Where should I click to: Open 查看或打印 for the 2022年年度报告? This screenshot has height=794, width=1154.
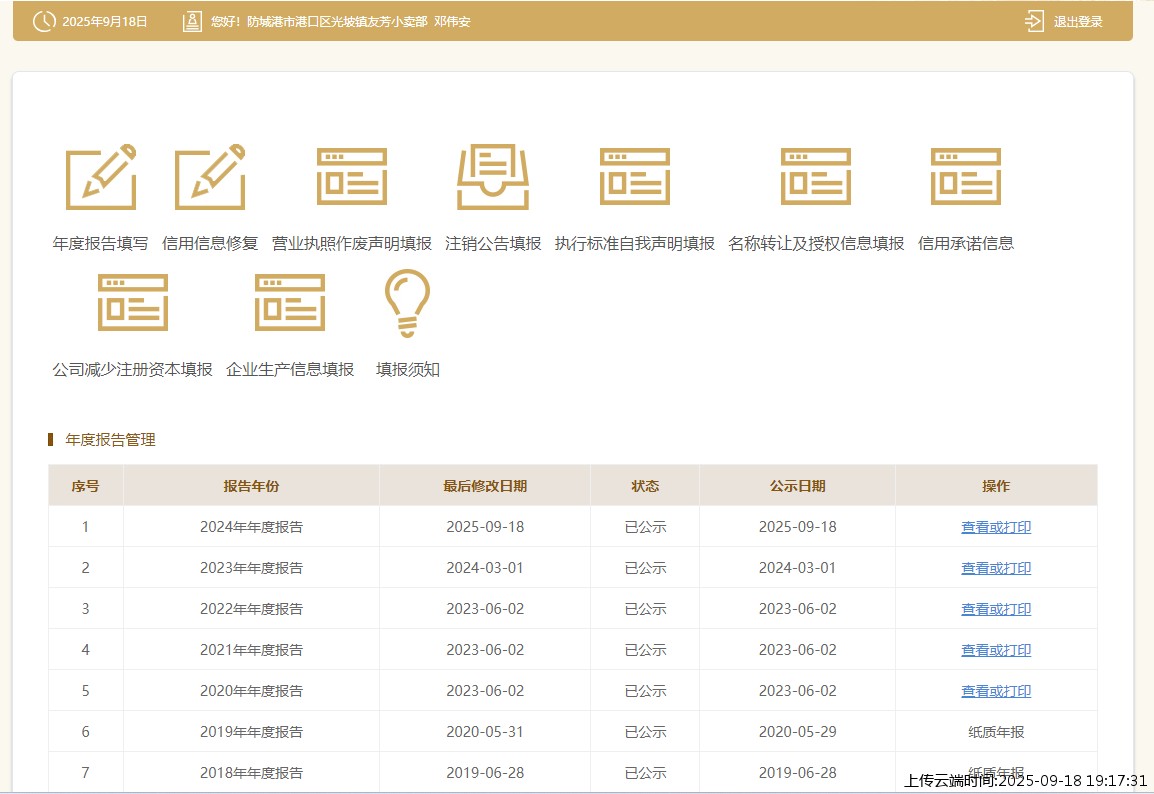996,609
